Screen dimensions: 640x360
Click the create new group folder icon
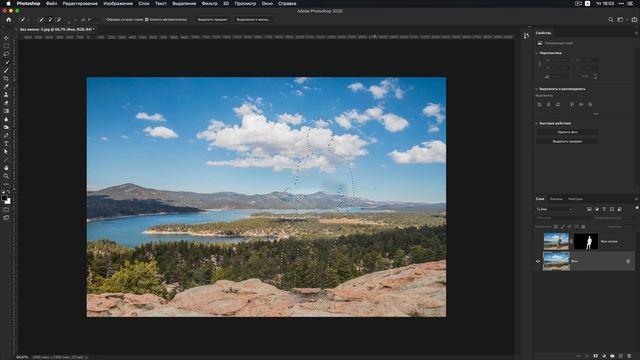coord(612,356)
